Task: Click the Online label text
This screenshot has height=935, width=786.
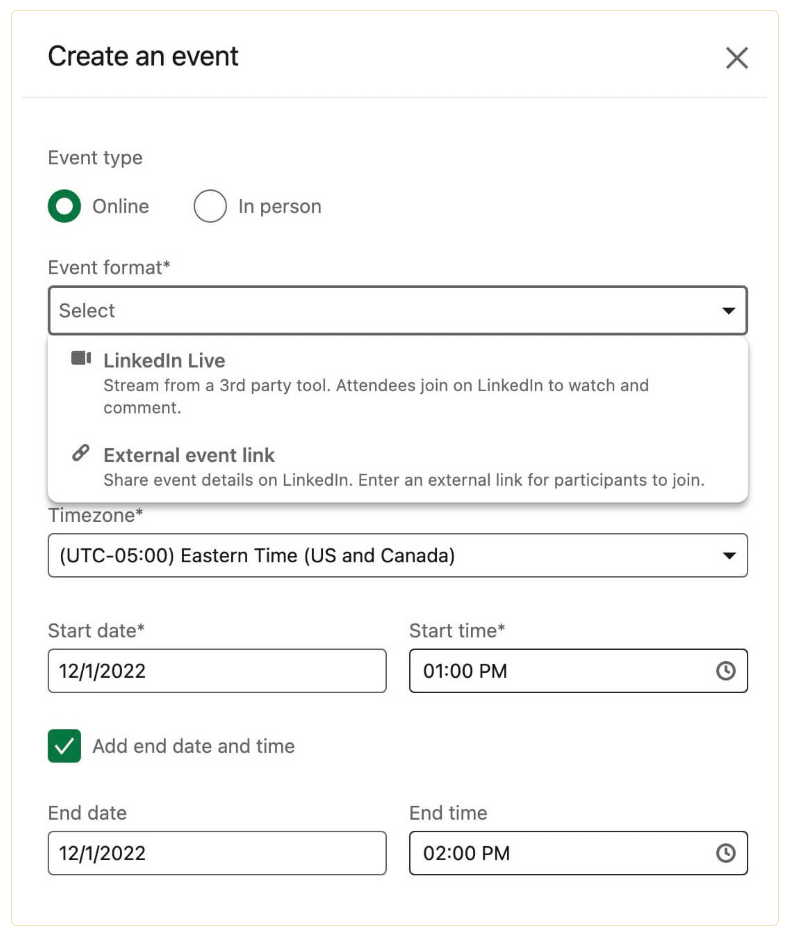Action: click(120, 207)
